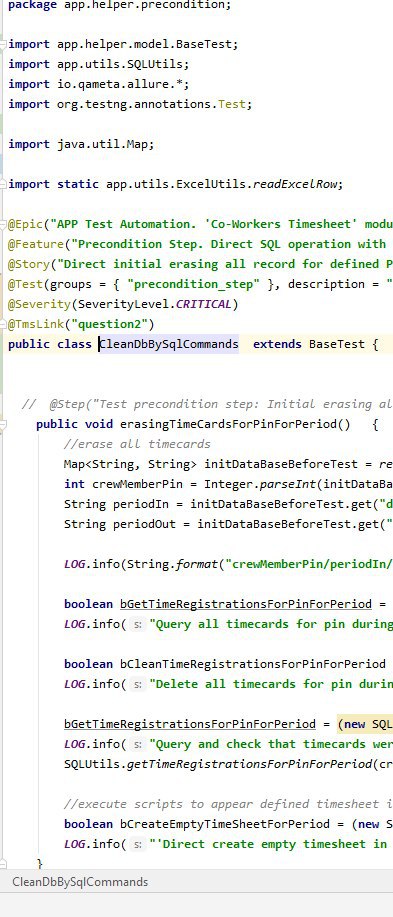The image size is (393, 917).
Task: Click 'description' attribute in the @Test annotation
Action: pos(326,284)
